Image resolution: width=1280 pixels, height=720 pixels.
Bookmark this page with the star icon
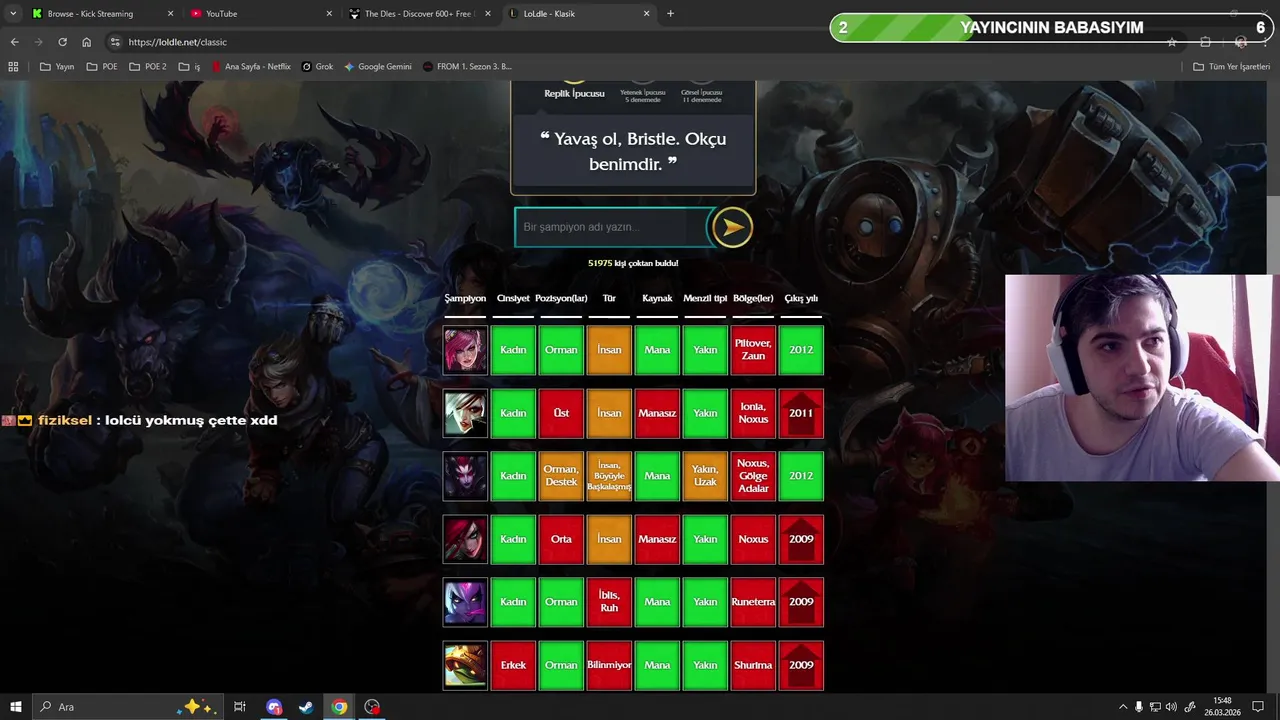click(x=1171, y=42)
